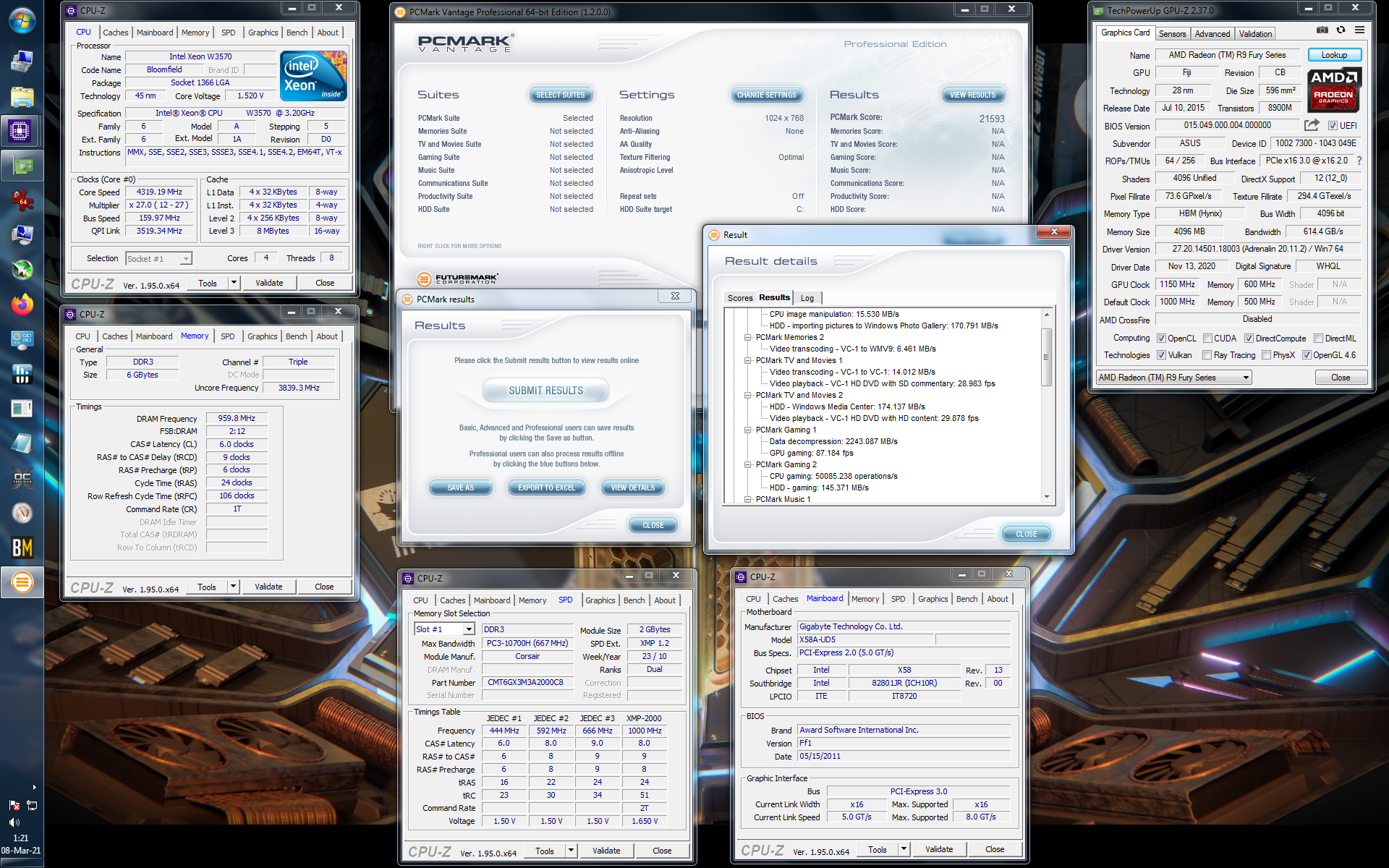Click the Bus Interface question mark icon
The height and width of the screenshot is (868, 1389).
[x=1359, y=161]
